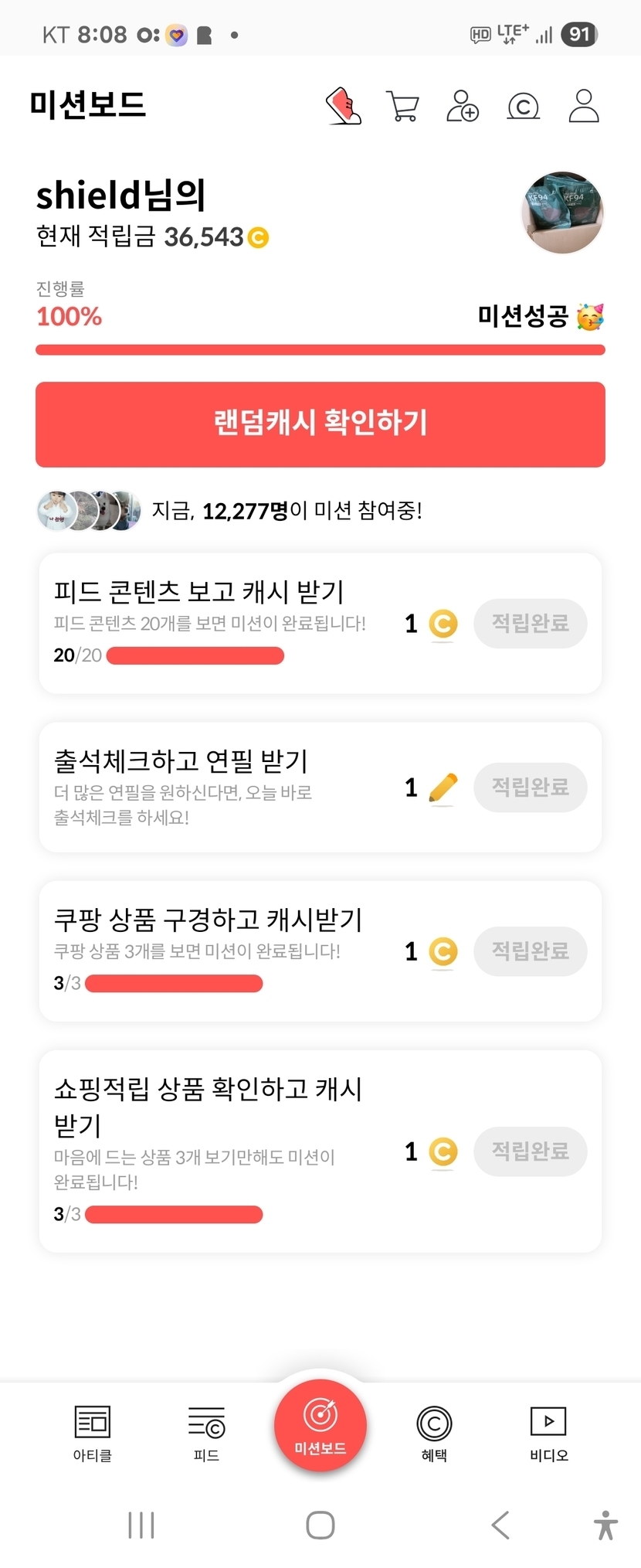Tap 적립완료 on the Coupang products mission
The height and width of the screenshot is (1568, 641).
coord(531,951)
